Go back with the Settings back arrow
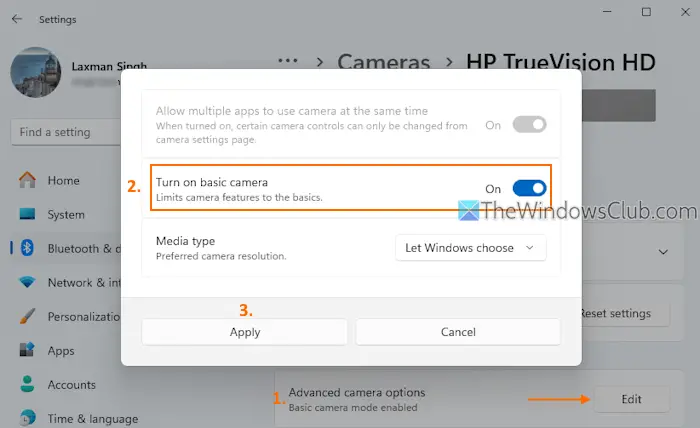This screenshot has width=700, height=428. [x=17, y=19]
